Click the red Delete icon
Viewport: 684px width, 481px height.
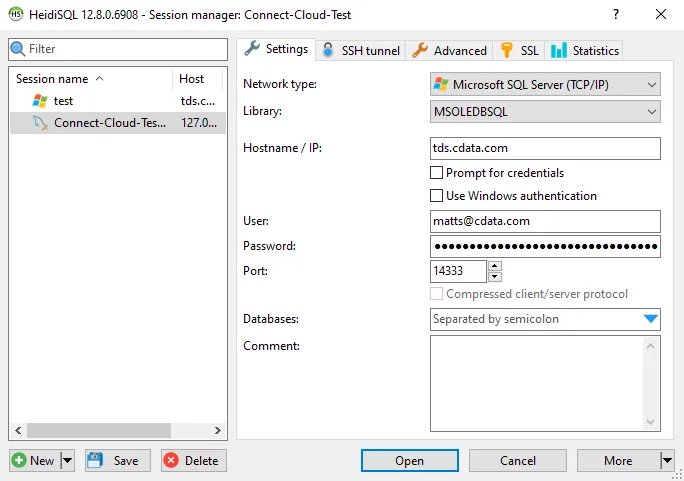pos(171,461)
